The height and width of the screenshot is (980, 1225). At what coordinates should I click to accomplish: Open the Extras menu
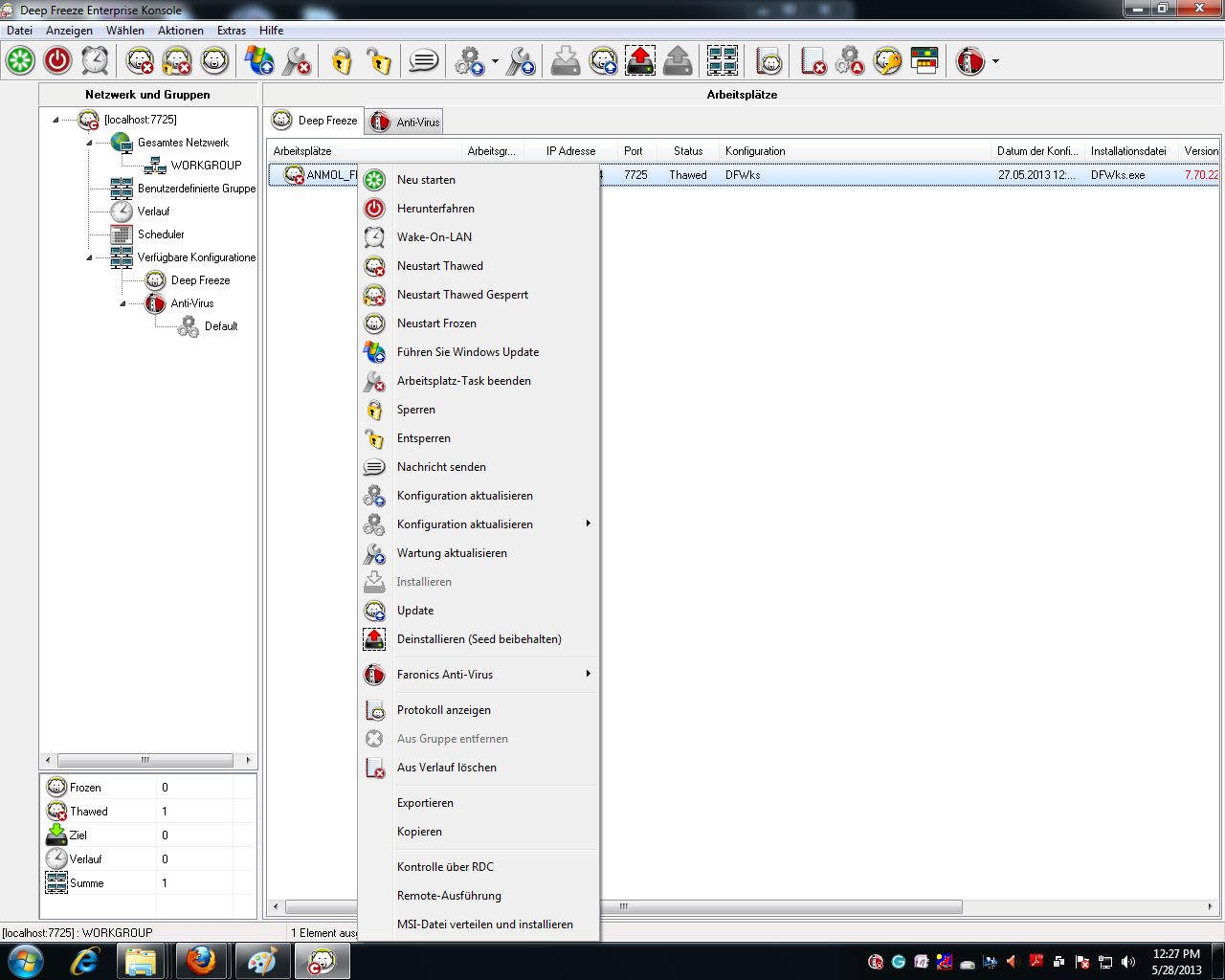click(x=232, y=31)
